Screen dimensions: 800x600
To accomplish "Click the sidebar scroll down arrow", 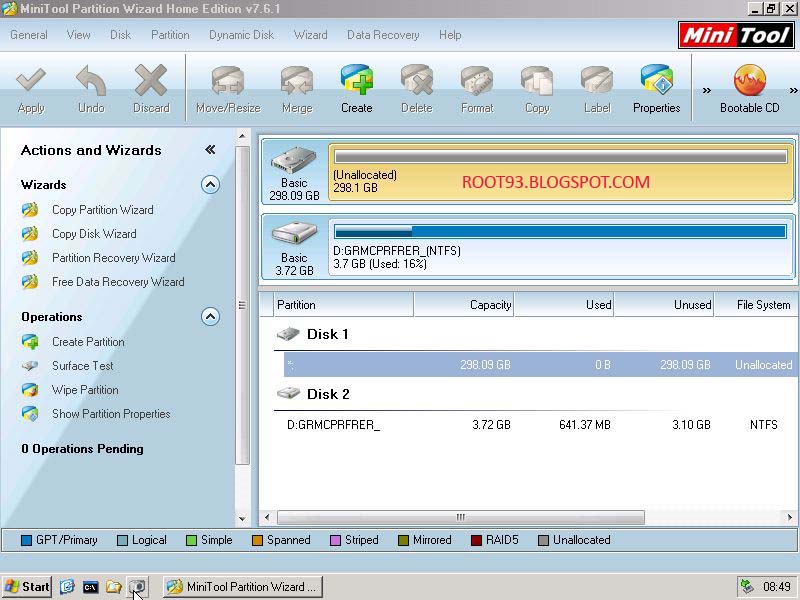I will [242, 519].
